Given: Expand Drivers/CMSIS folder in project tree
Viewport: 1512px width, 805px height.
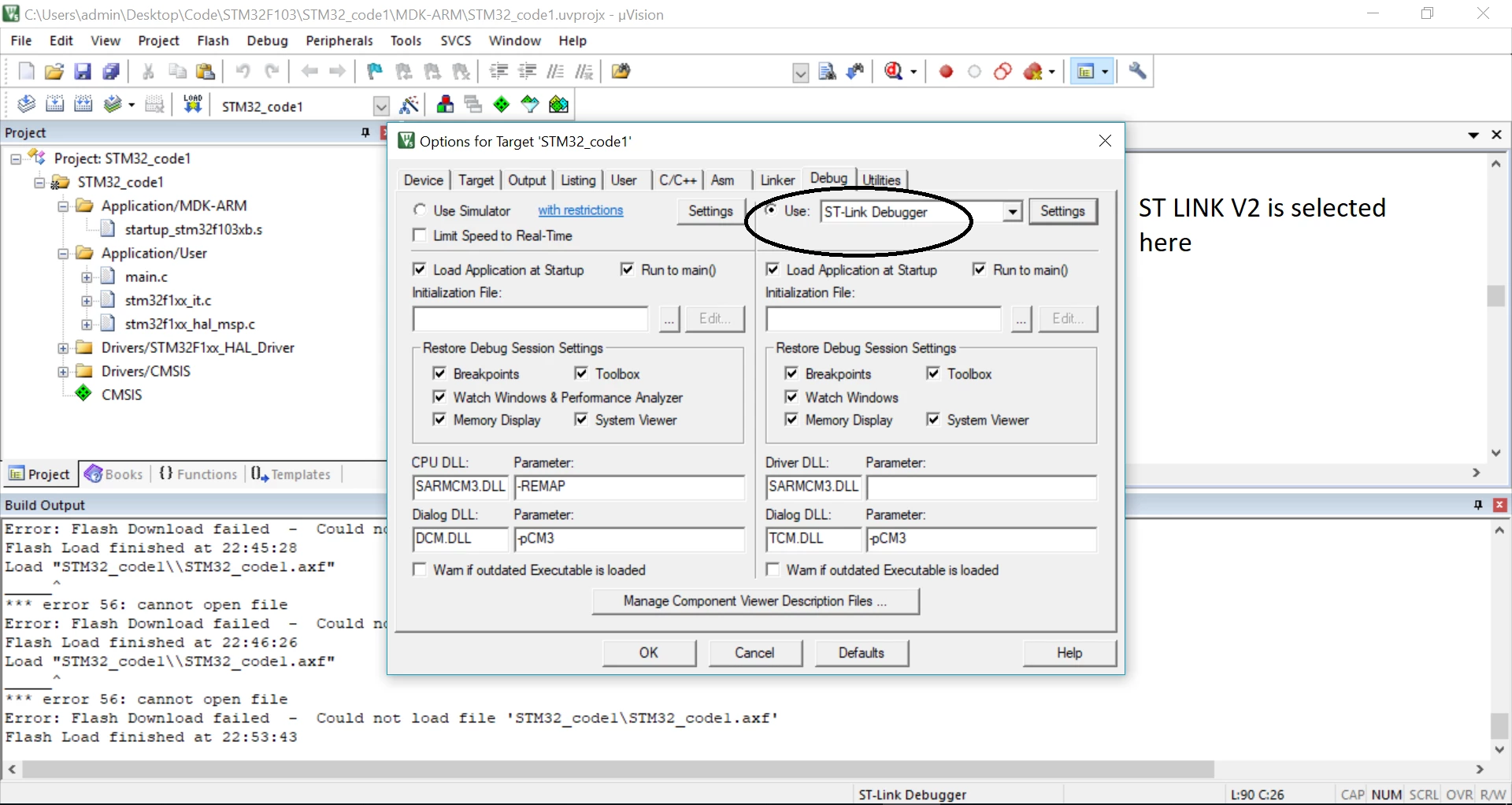Looking at the screenshot, I should point(63,371).
